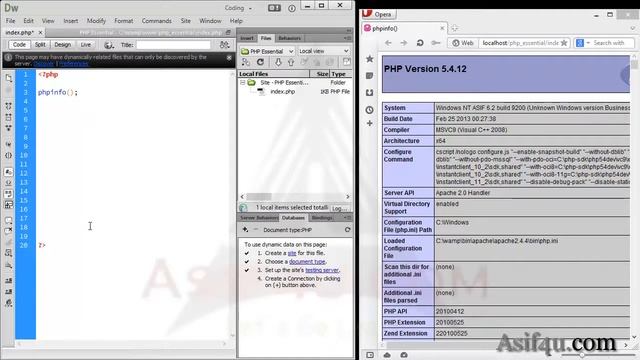The height and width of the screenshot is (360, 640).
Task: Click the 'document type' link
Action: point(307,262)
